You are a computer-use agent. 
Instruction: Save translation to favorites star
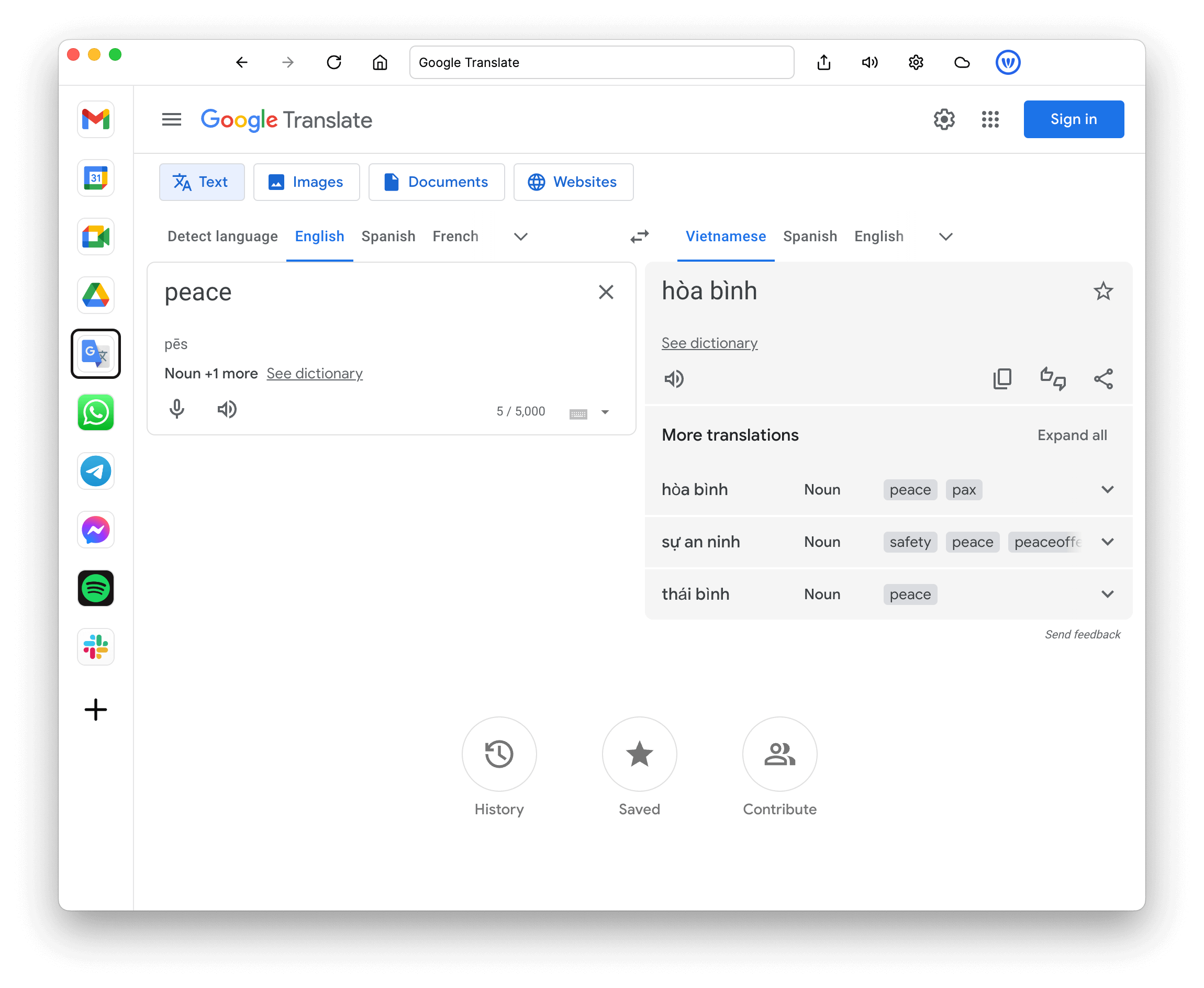(x=1102, y=291)
